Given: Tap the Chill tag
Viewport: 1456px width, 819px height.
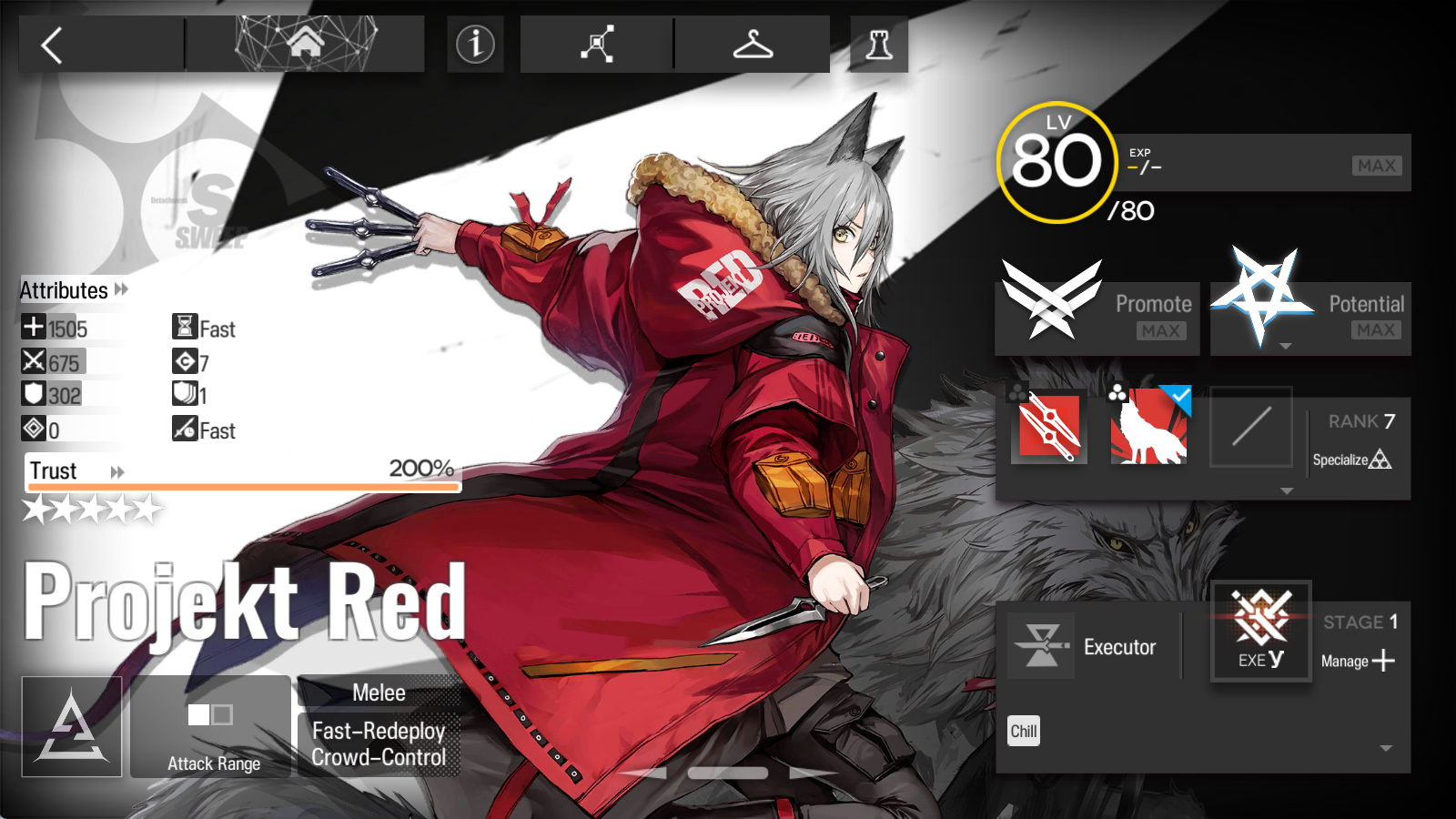Looking at the screenshot, I should [x=1024, y=731].
